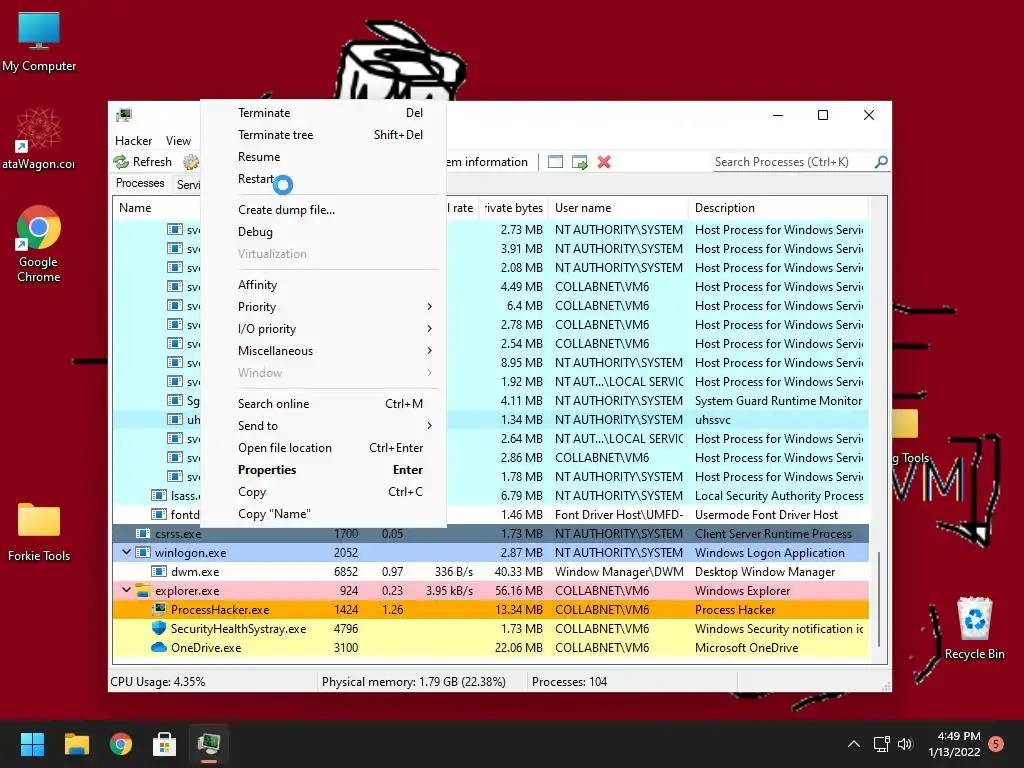Click the Processes: 104 status entry
This screenshot has height=768, width=1024.
569,682
